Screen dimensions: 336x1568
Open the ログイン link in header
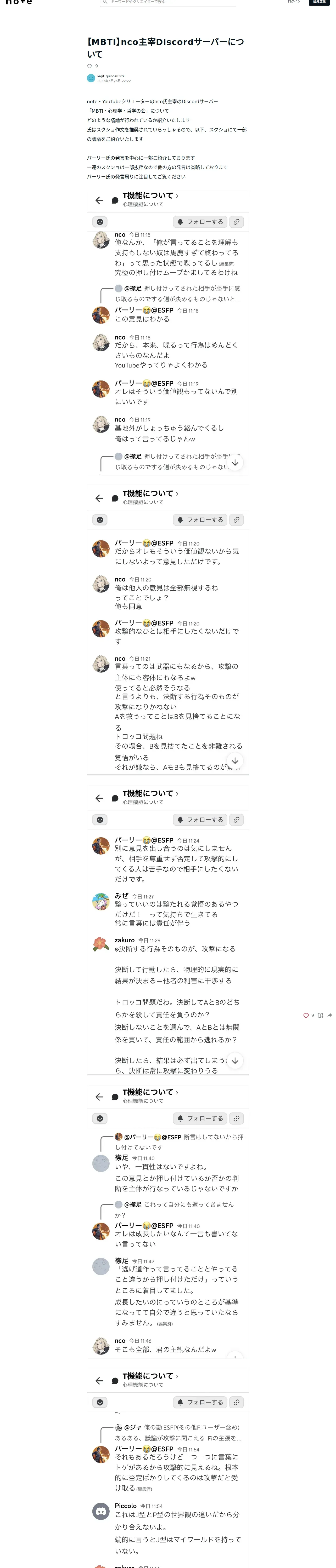[294, 2]
